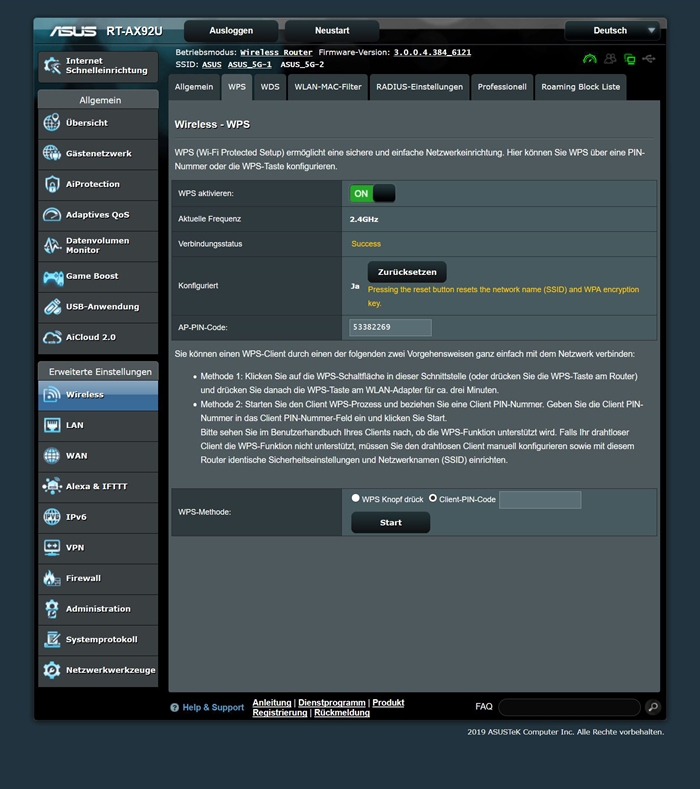The width and height of the screenshot is (700, 789).
Task: Click the Help & Support question icon
Action: [x=175, y=707]
